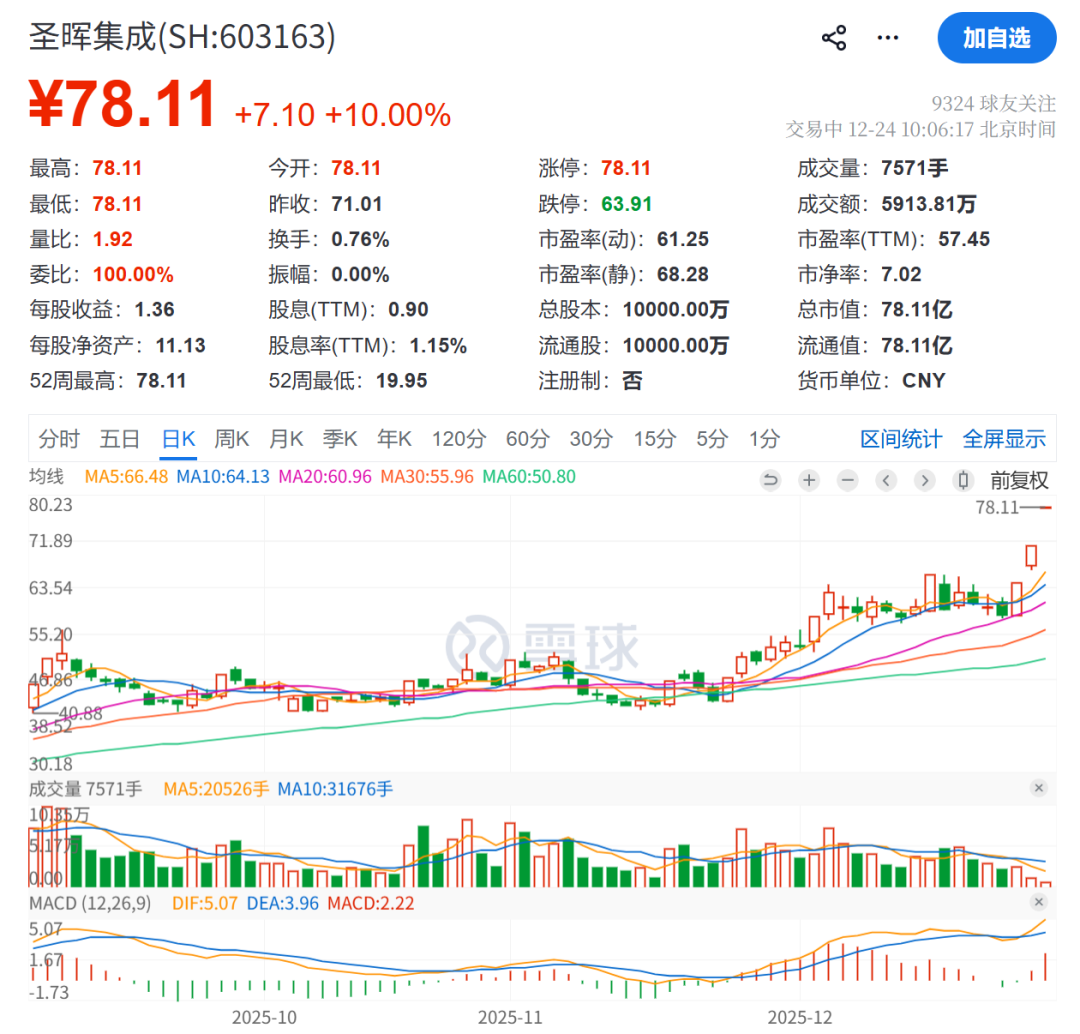Click the reset chart view undo icon
This screenshot has height=1034, width=1080.
coord(769,480)
